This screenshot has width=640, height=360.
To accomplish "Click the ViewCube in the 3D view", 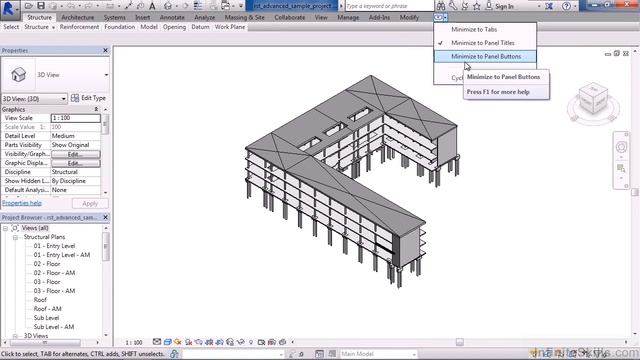I will 593,98.
